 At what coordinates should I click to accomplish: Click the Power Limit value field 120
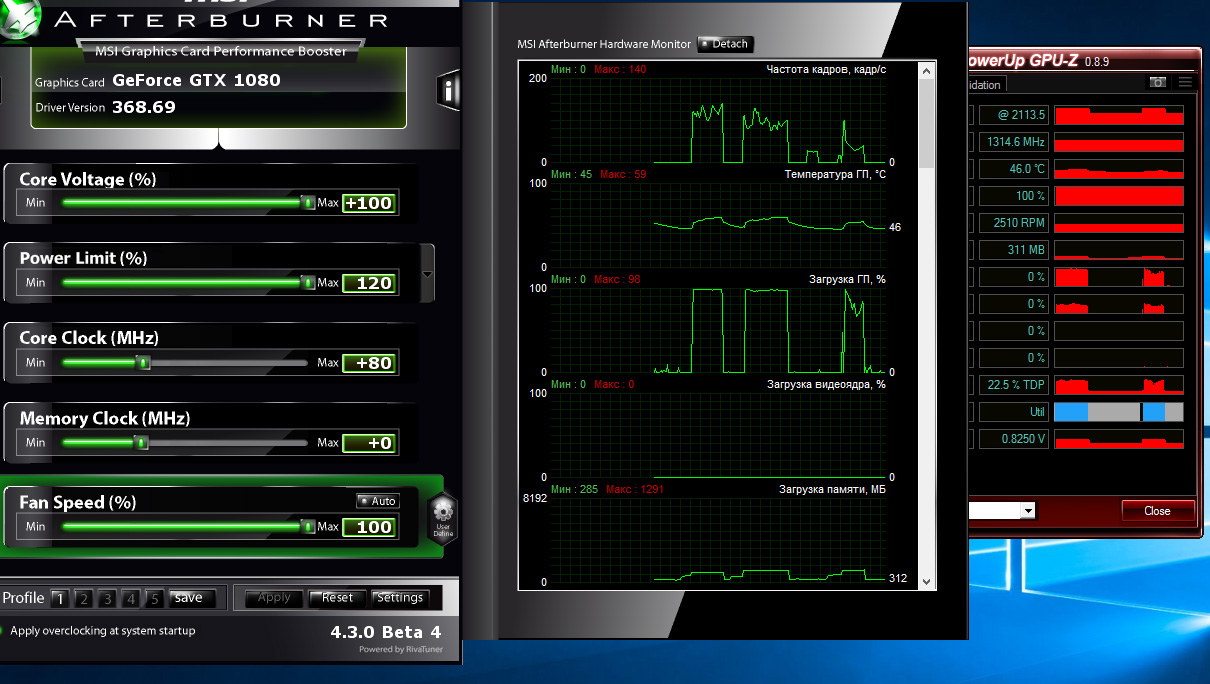(x=369, y=283)
